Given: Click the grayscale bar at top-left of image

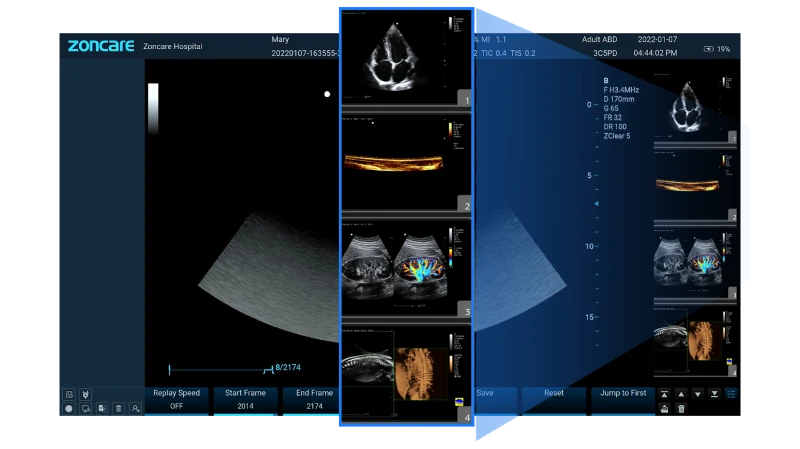Looking at the screenshot, I should click(x=153, y=108).
